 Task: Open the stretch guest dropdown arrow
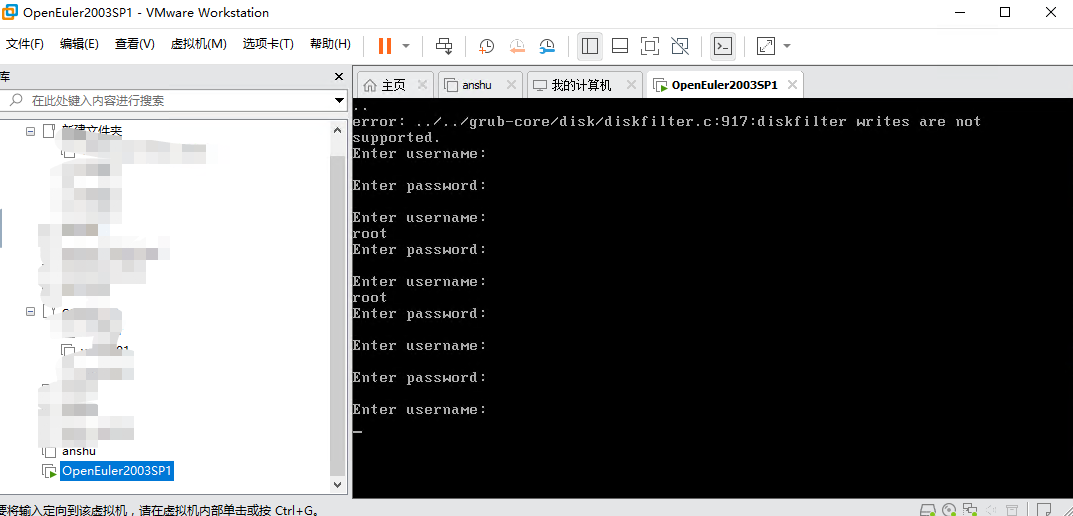click(x=787, y=45)
